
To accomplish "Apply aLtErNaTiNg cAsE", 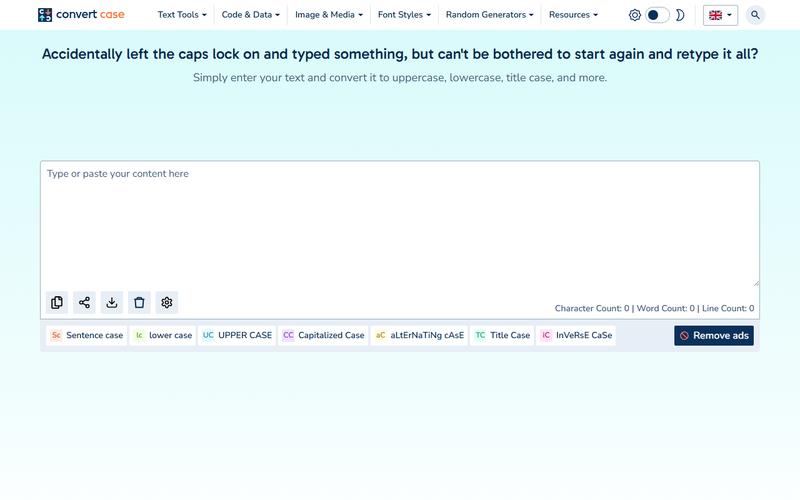I will point(419,335).
